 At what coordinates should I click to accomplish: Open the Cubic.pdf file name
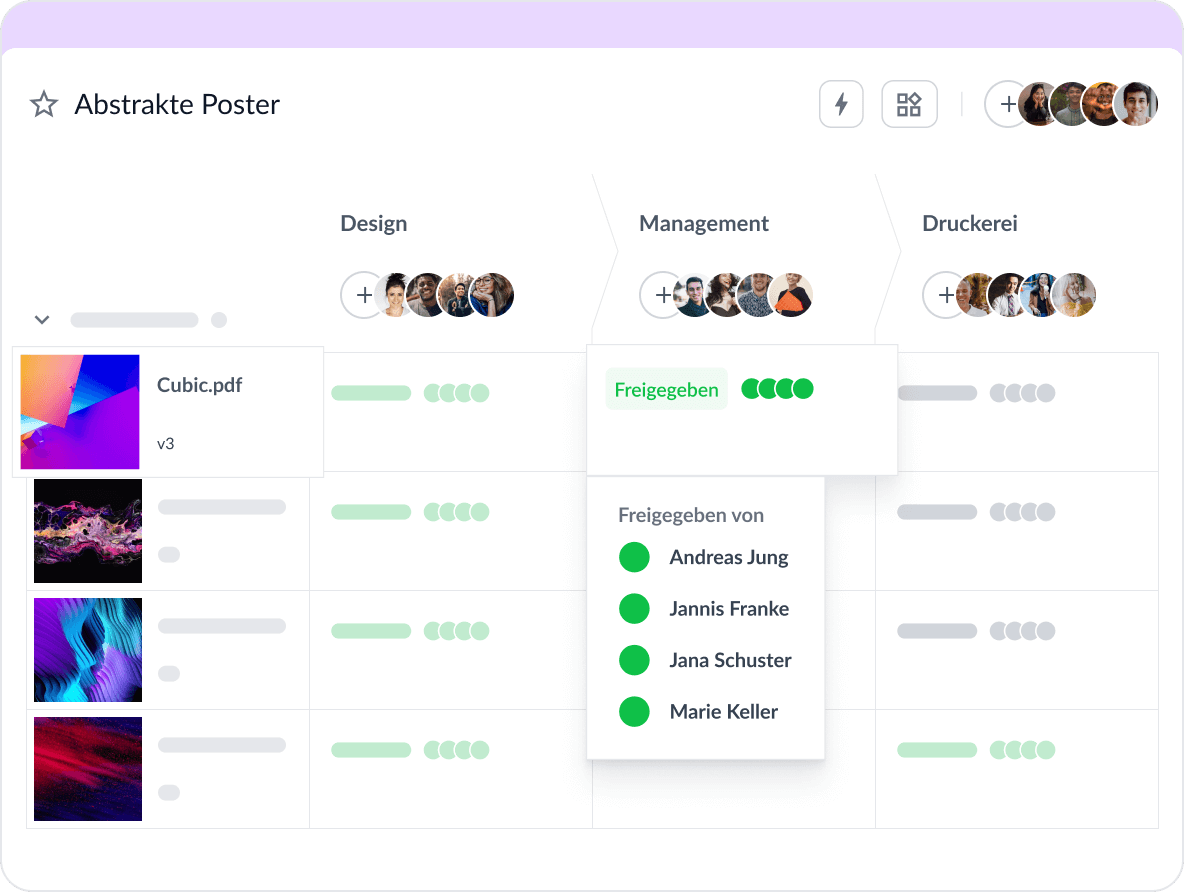[200, 384]
